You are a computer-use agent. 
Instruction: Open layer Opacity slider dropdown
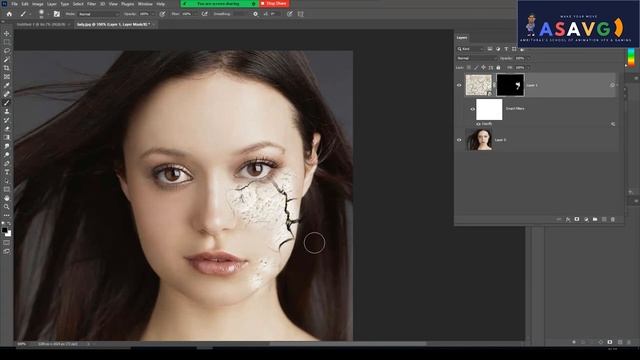coord(528,58)
